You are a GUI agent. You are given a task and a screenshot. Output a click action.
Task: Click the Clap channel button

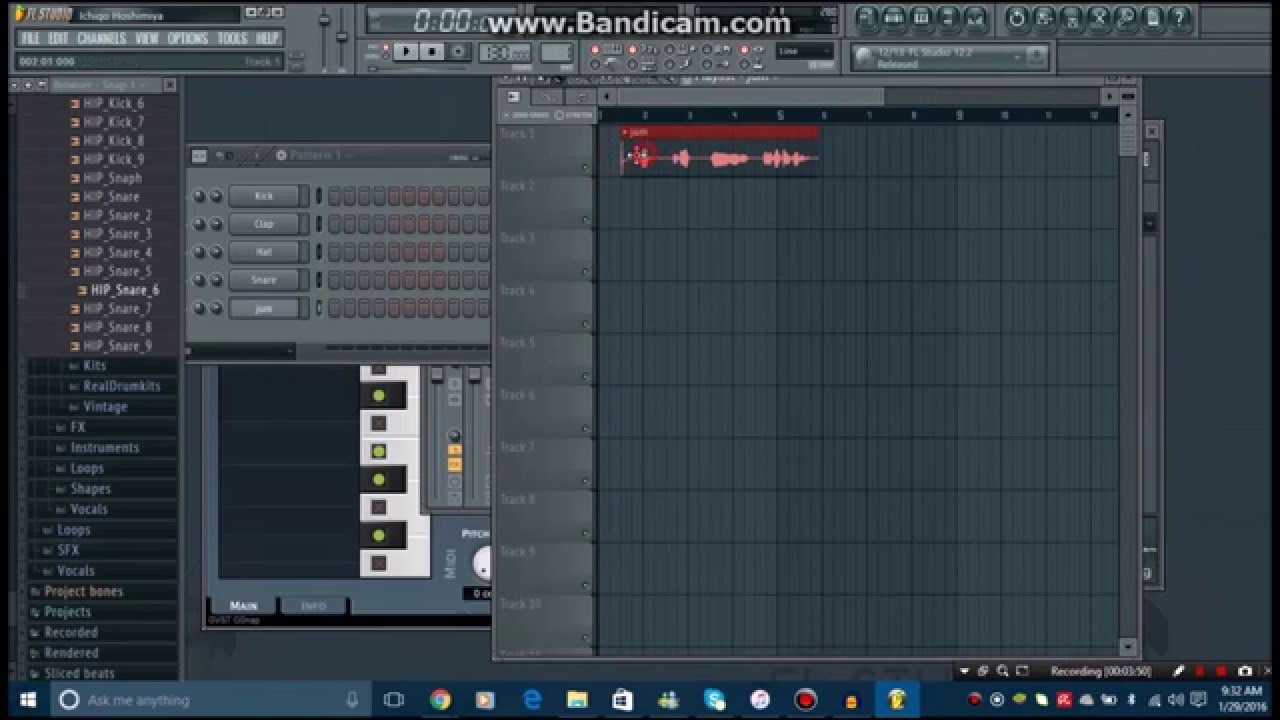click(x=263, y=224)
